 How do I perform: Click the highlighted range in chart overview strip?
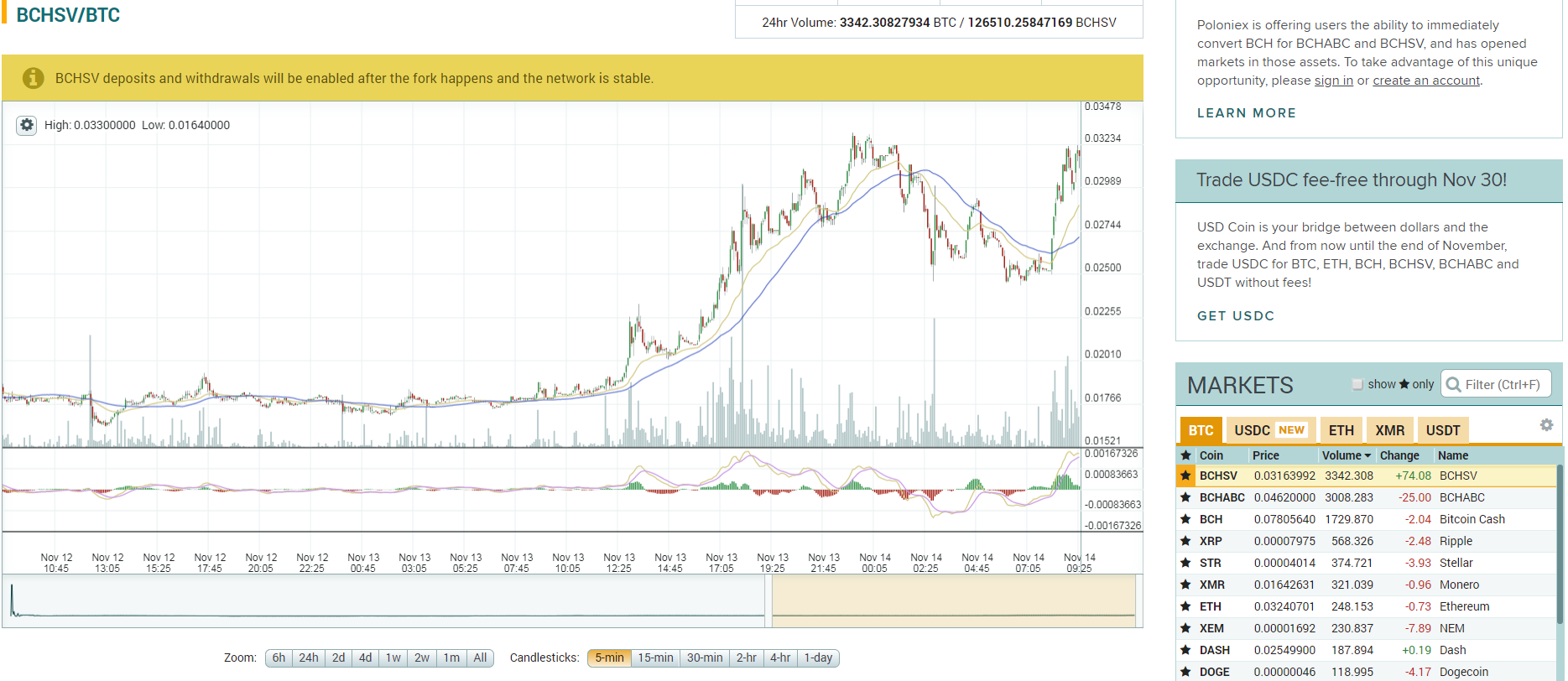pyautogui.click(x=953, y=600)
